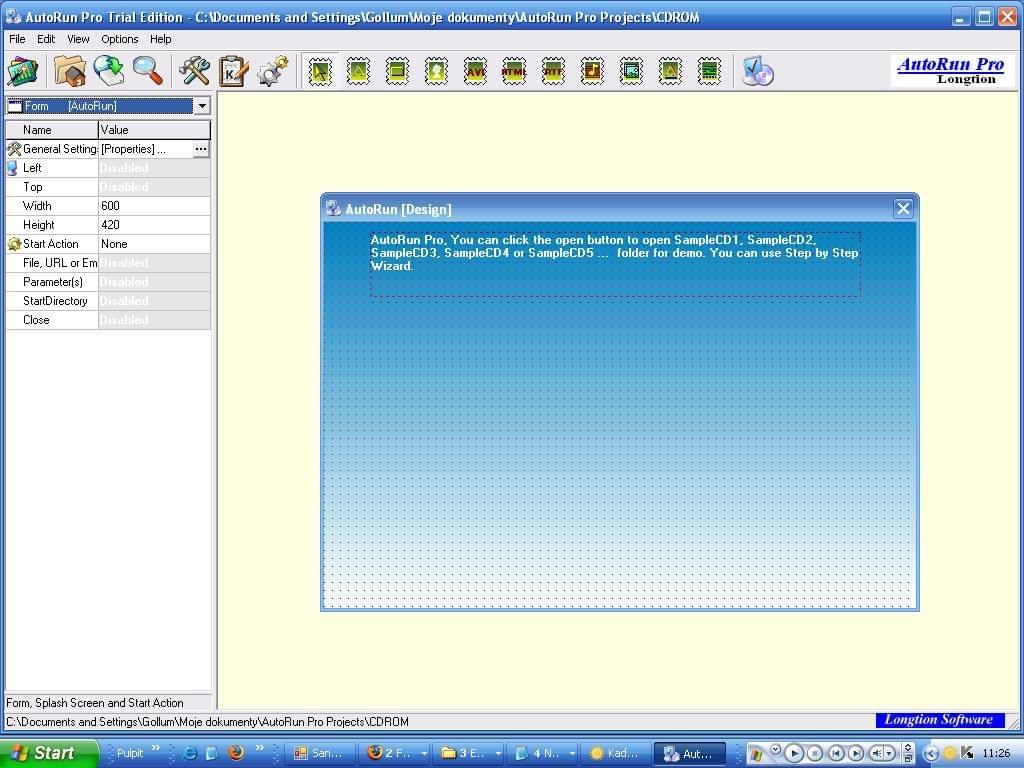Click the taskbar media player next track button
1024x768 pixels.
tap(855, 754)
